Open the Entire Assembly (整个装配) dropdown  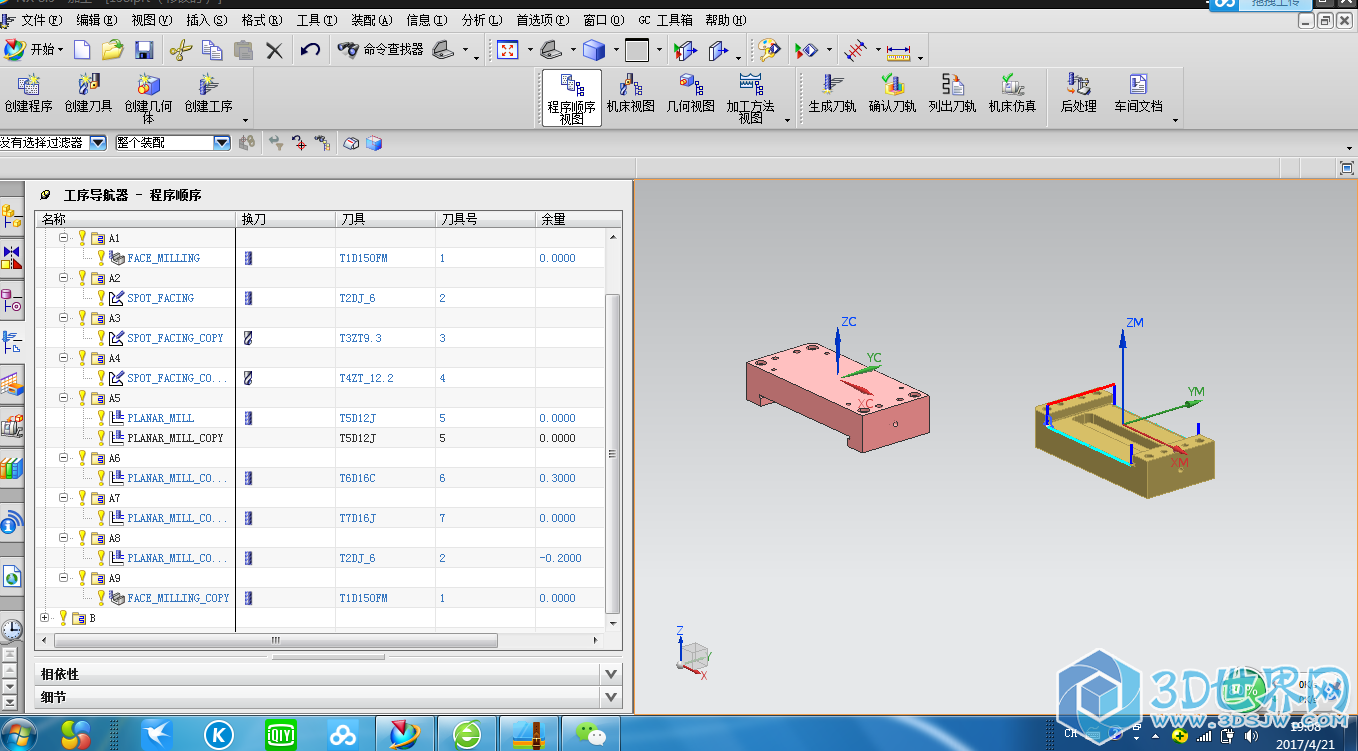[x=222, y=143]
